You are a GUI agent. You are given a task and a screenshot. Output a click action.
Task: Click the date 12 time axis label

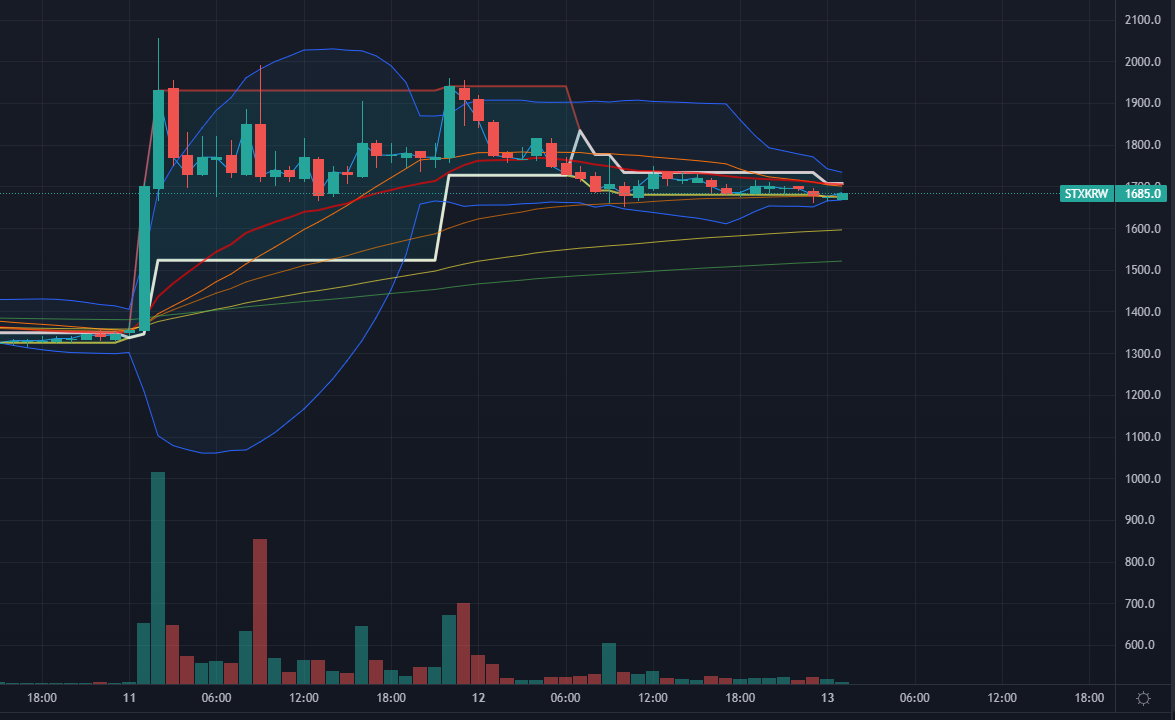(x=478, y=698)
